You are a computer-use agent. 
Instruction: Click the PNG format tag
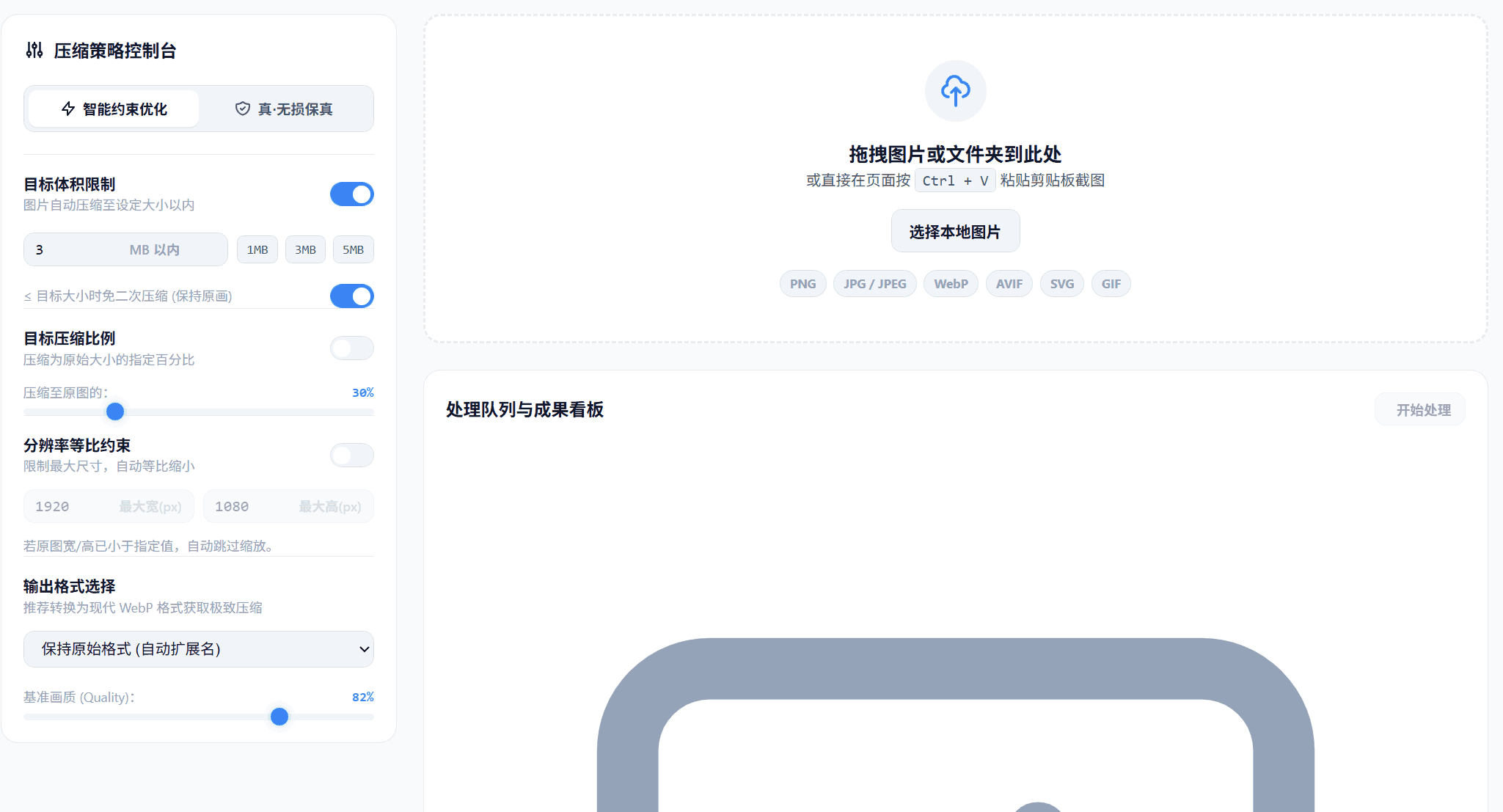pos(802,284)
